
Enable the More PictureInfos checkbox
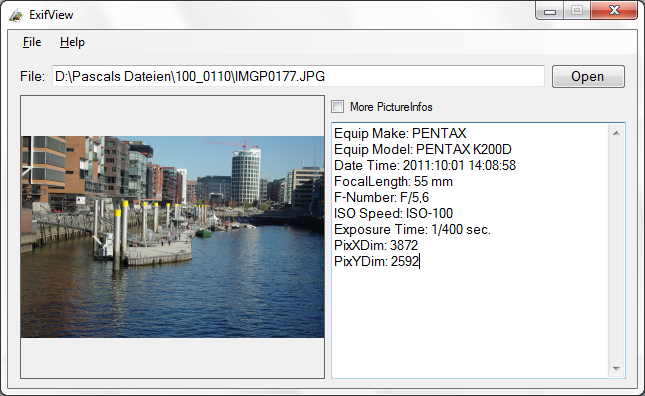coord(338,107)
